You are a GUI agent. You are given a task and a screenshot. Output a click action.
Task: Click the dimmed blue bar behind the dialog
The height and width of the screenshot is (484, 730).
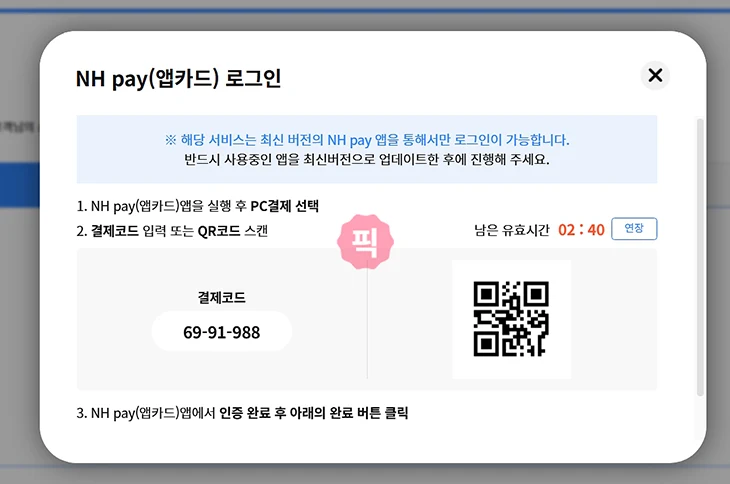point(18,184)
